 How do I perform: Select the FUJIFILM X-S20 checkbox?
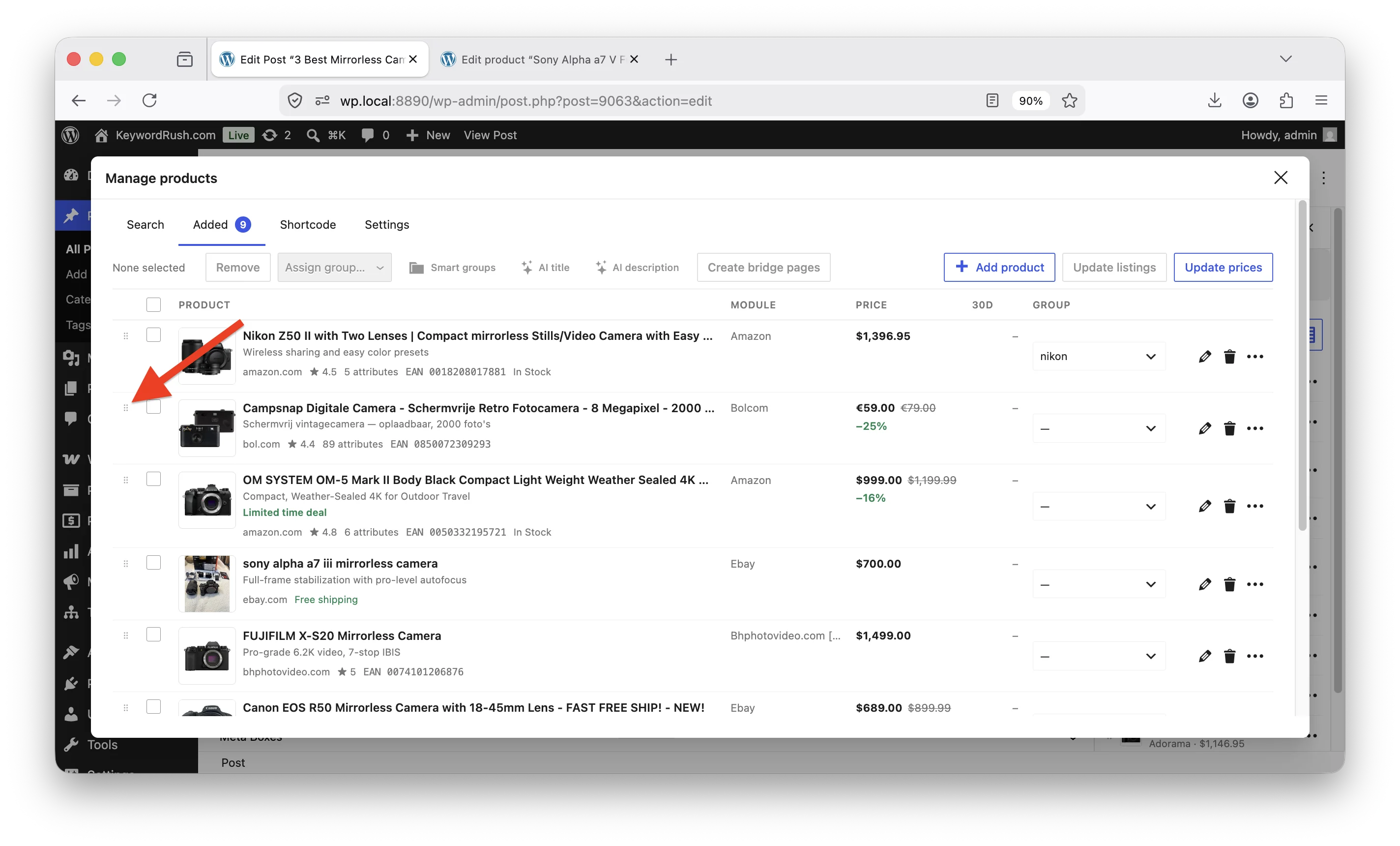tap(153, 634)
